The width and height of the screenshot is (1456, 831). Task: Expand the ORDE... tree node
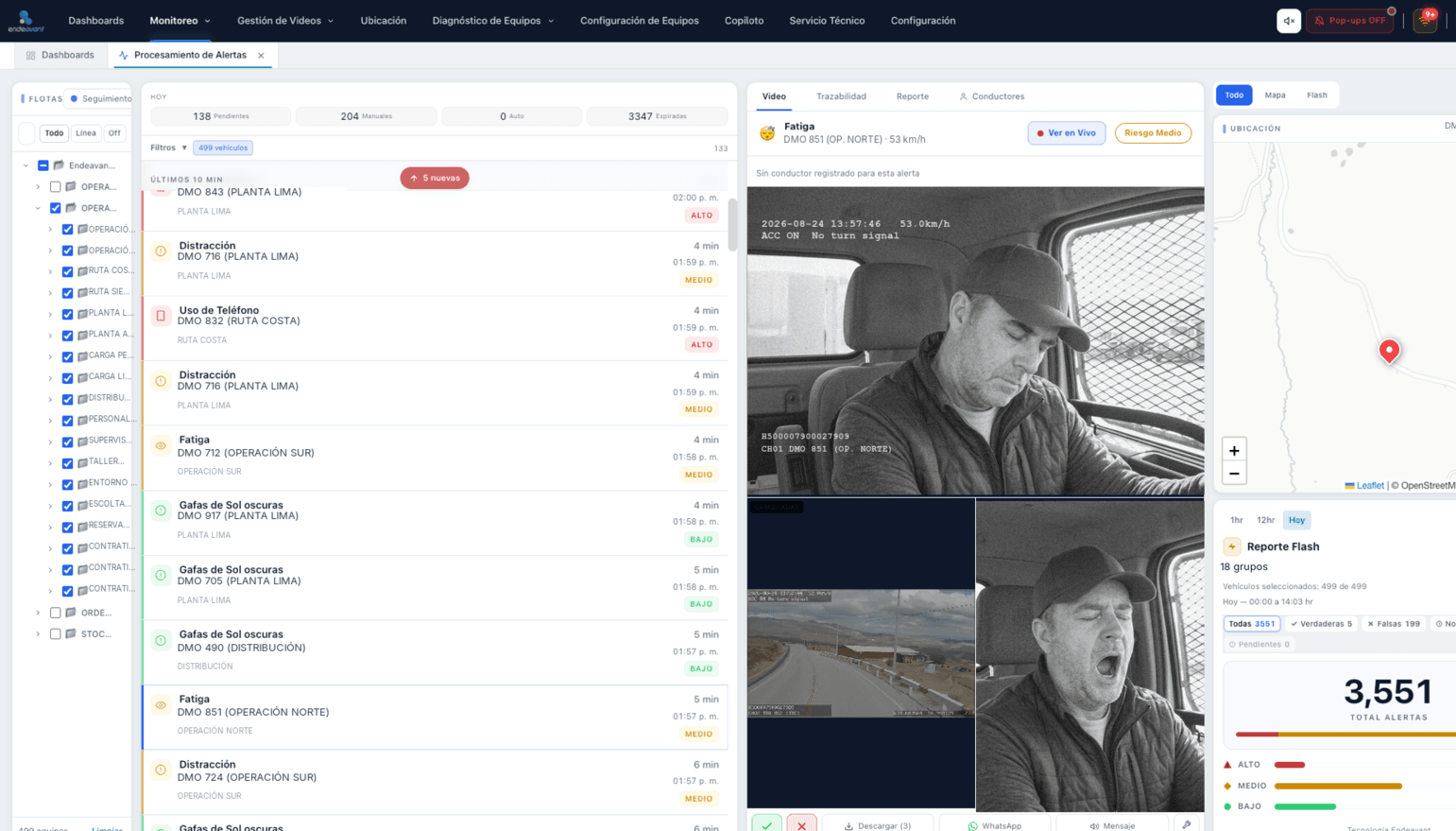(38, 613)
